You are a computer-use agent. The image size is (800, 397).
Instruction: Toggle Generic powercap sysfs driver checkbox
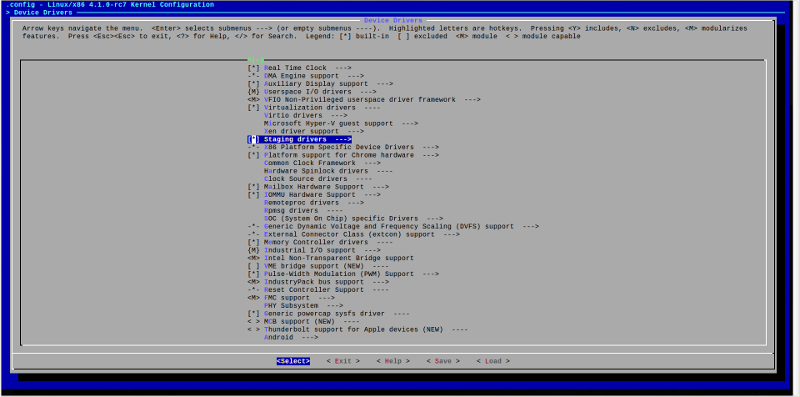(x=254, y=314)
